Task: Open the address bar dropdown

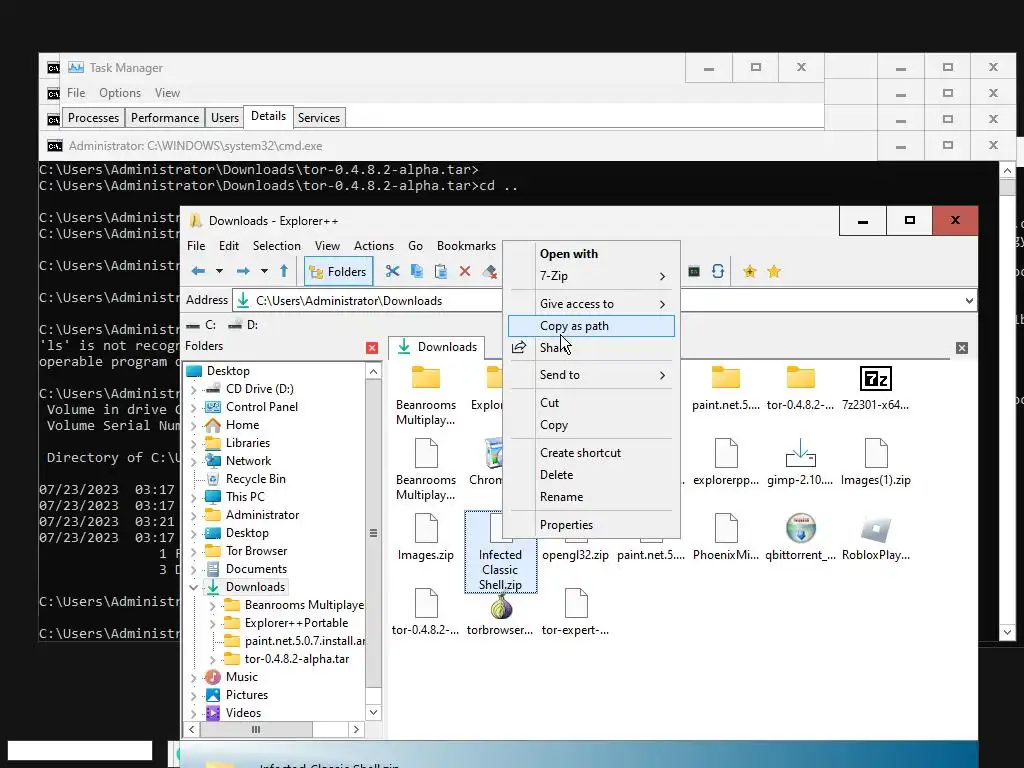Action: click(969, 301)
